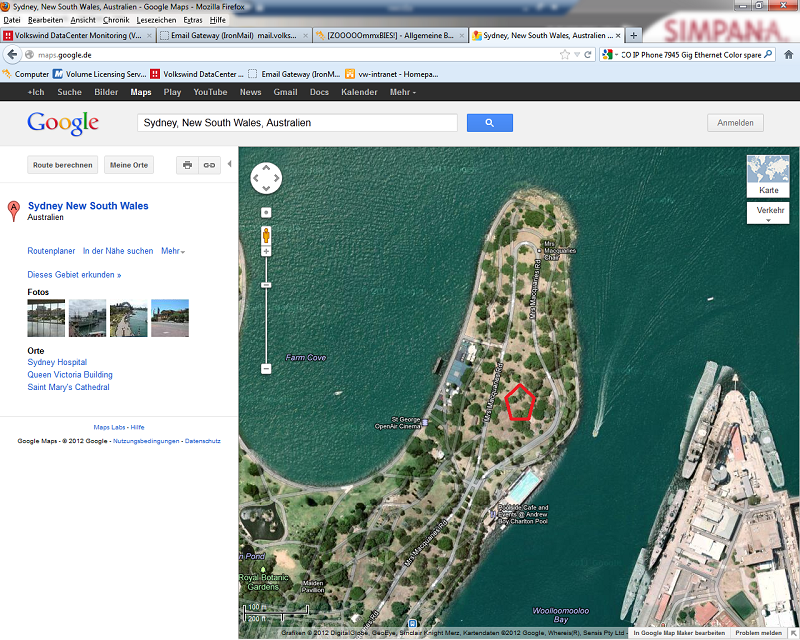Click the red marker A pin icon
Image resolution: width=800 pixels, height=640 pixels.
click(13, 211)
